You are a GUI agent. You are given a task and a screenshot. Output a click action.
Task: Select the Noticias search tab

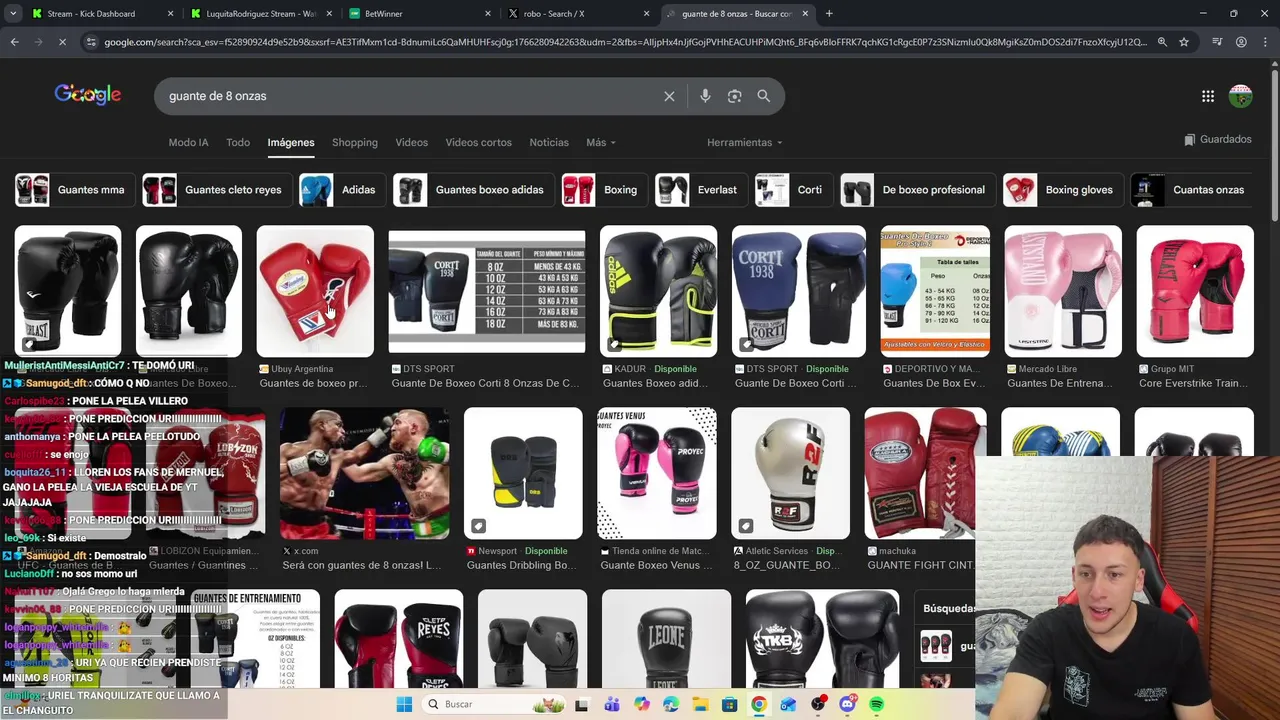[x=549, y=142]
